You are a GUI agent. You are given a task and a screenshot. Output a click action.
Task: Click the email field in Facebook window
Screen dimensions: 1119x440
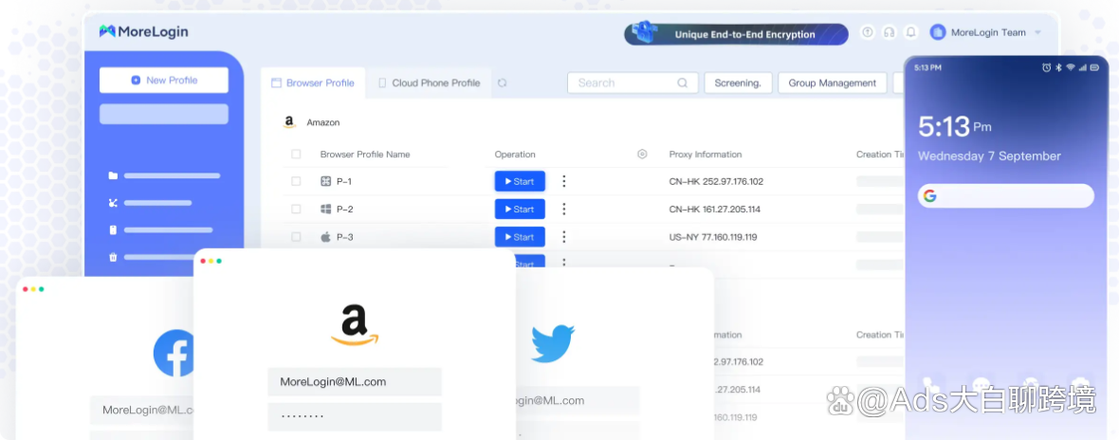[x=142, y=410]
